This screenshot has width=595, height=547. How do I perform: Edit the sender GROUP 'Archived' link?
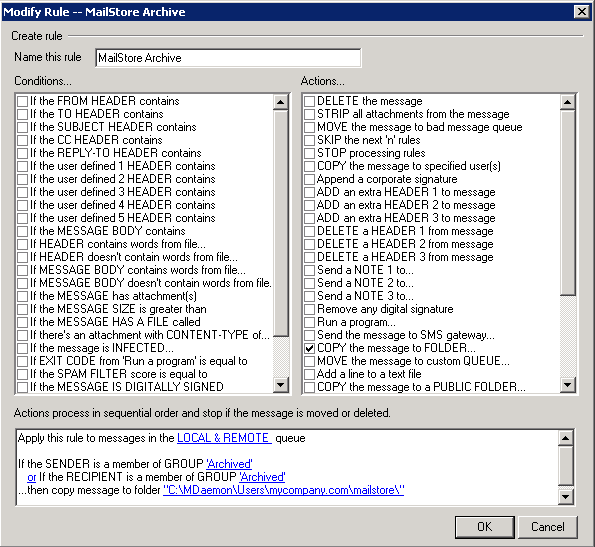click(x=229, y=464)
